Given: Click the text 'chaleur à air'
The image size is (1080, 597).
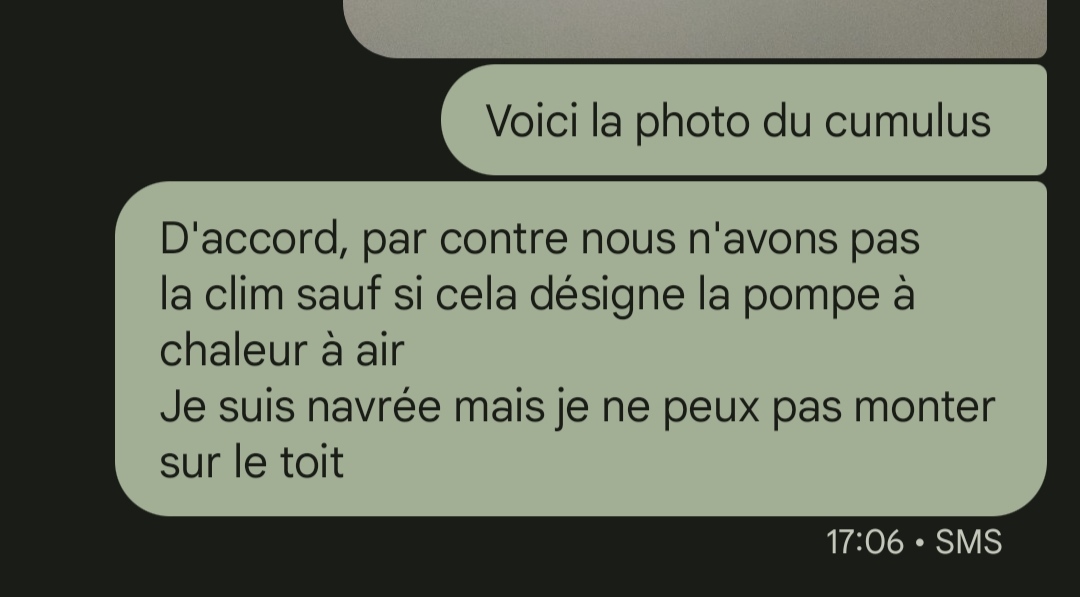Looking at the screenshot, I should (x=282, y=350).
